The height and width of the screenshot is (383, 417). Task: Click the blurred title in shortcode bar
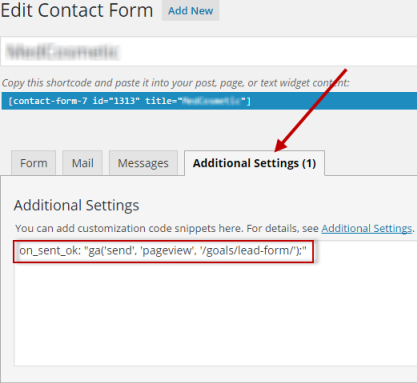pyautogui.click(x=212, y=101)
